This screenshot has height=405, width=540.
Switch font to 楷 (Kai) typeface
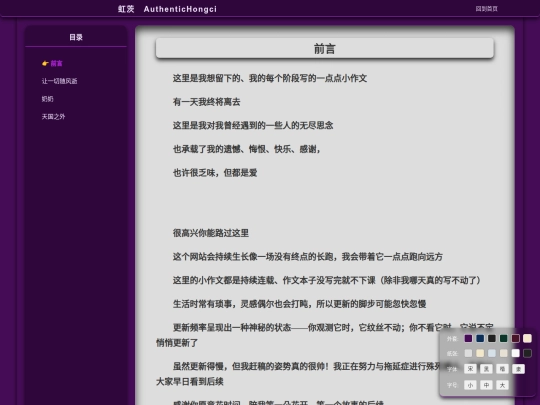pyautogui.click(x=502, y=369)
